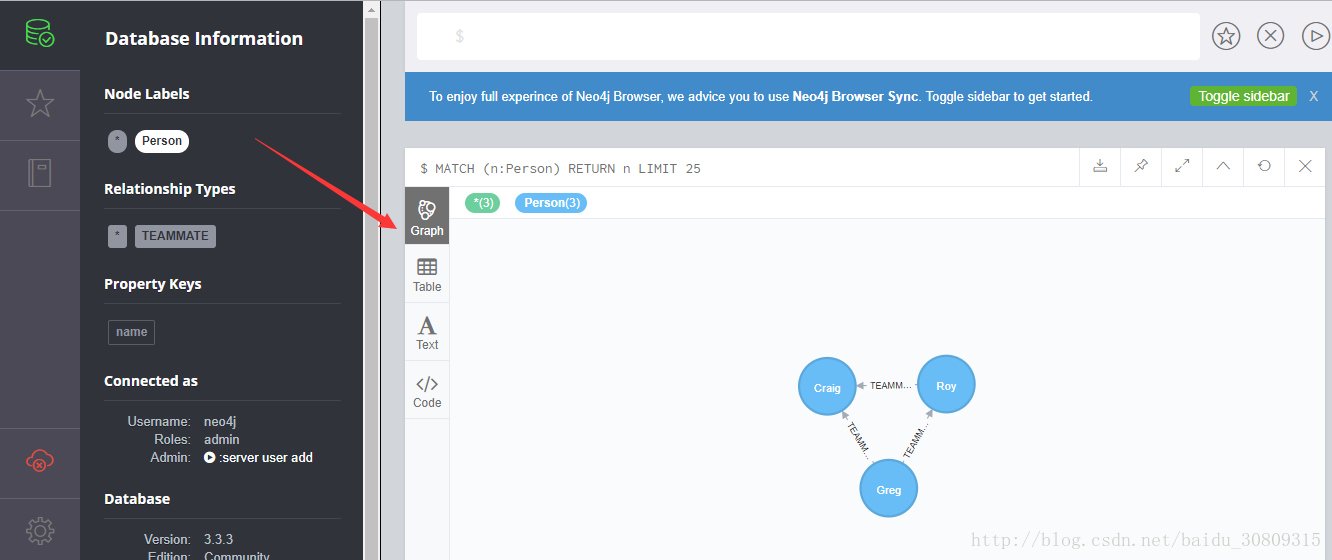Select the TEAMMATE relationship type pill
This screenshot has height=560, width=1332.
click(x=175, y=236)
